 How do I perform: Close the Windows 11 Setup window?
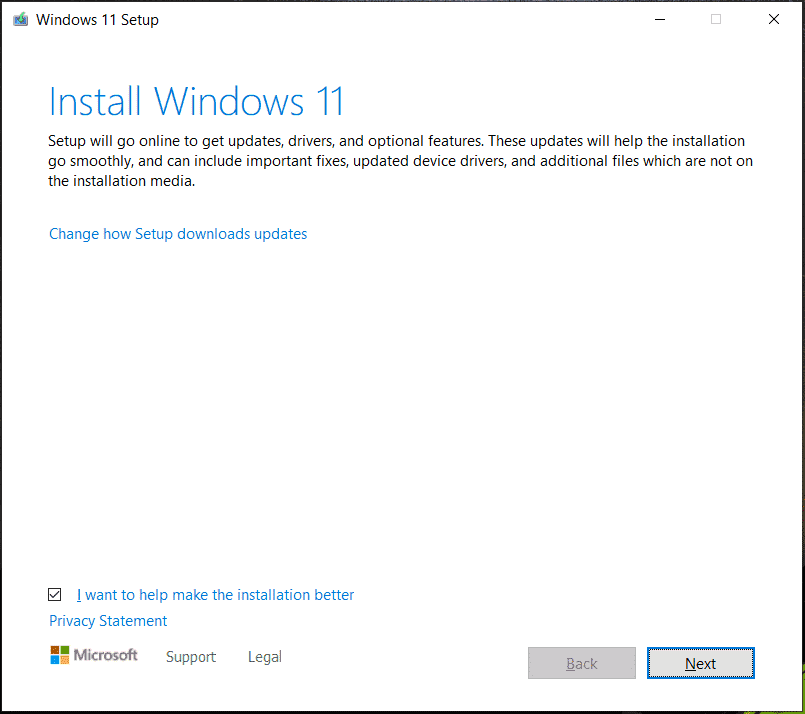coord(774,20)
